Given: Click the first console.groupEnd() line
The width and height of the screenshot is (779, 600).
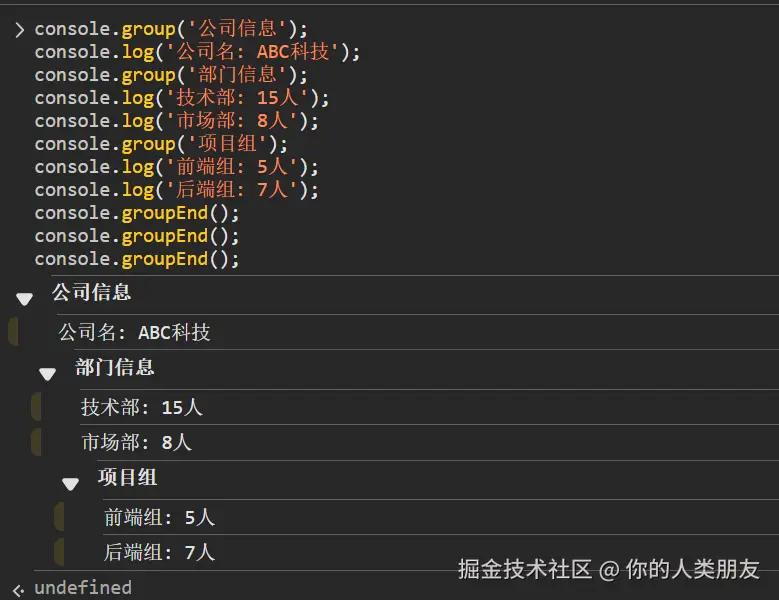Looking at the screenshot, I should (137, 213).
